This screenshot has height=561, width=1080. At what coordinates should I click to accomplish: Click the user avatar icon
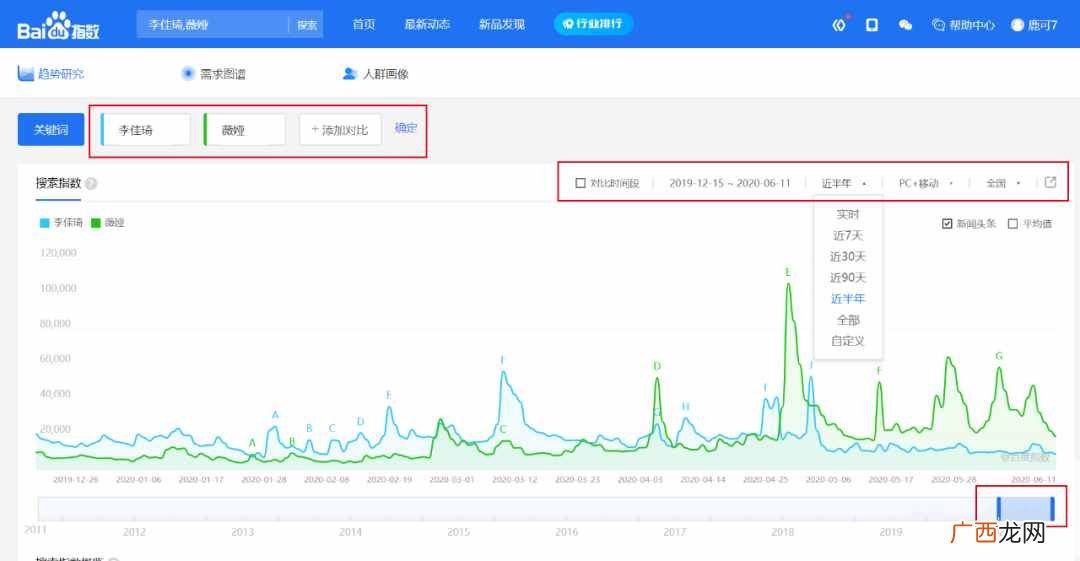pos(1017,25)
